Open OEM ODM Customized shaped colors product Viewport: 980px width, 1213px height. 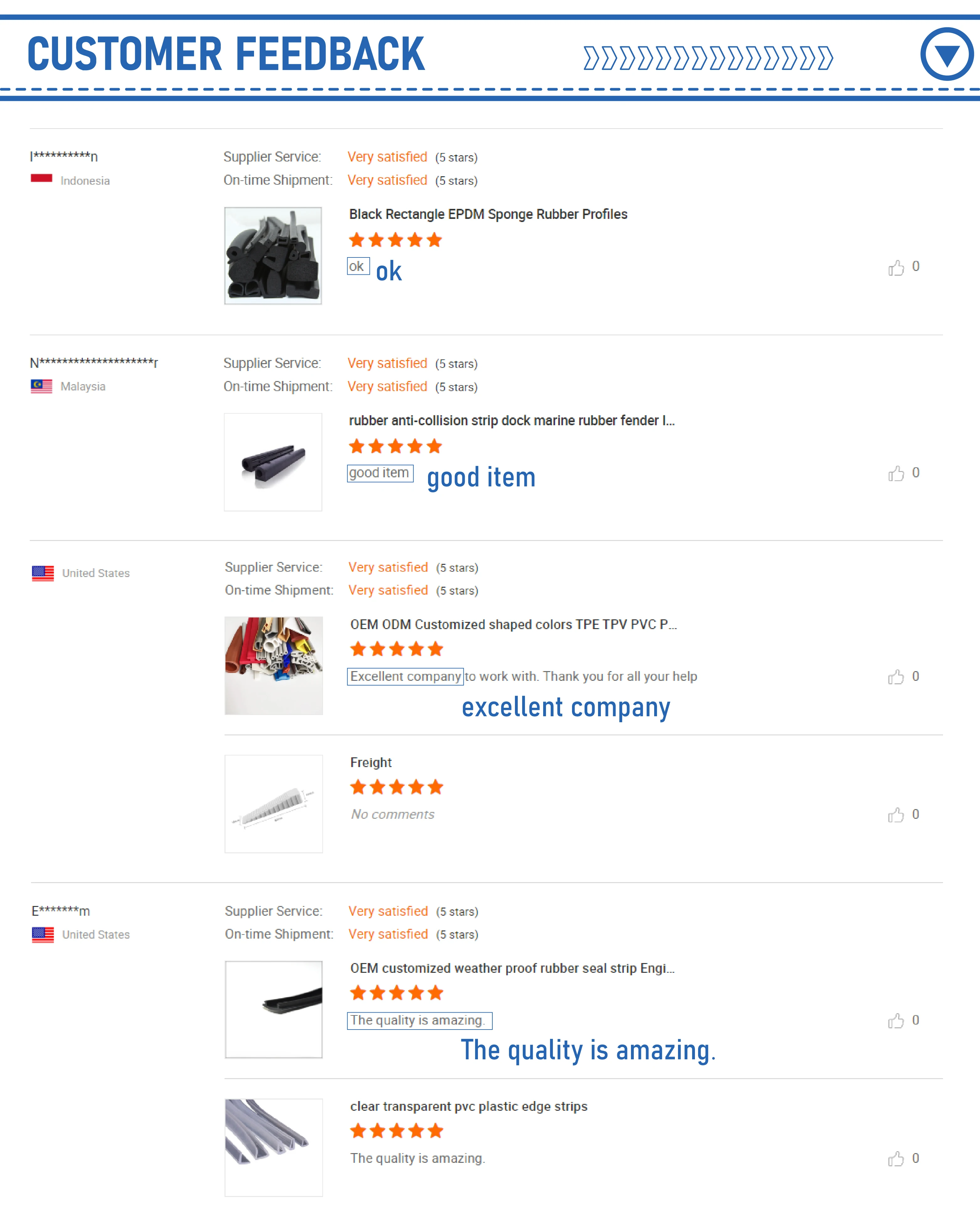click(513, 624)
